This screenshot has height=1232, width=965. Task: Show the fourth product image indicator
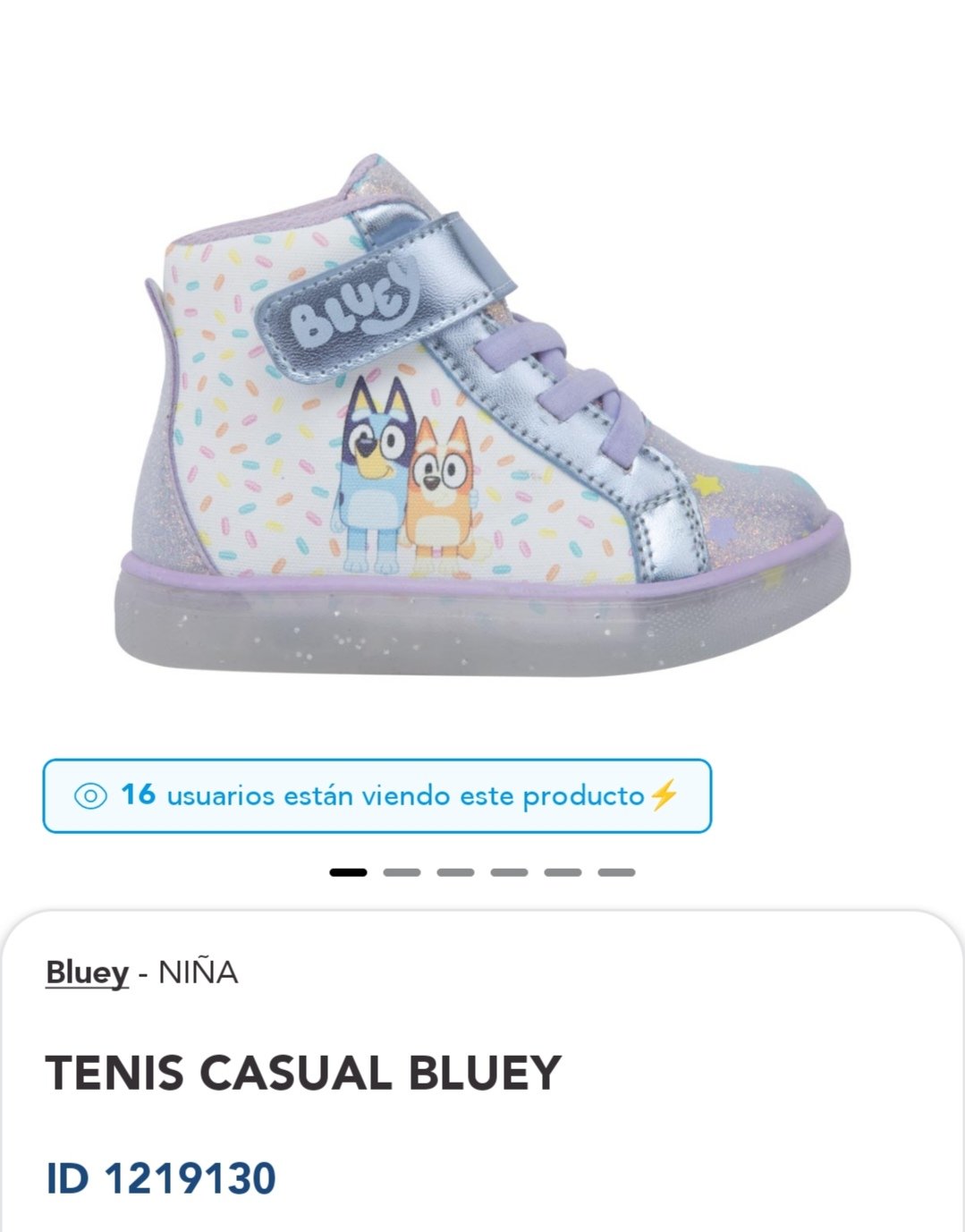509,872
